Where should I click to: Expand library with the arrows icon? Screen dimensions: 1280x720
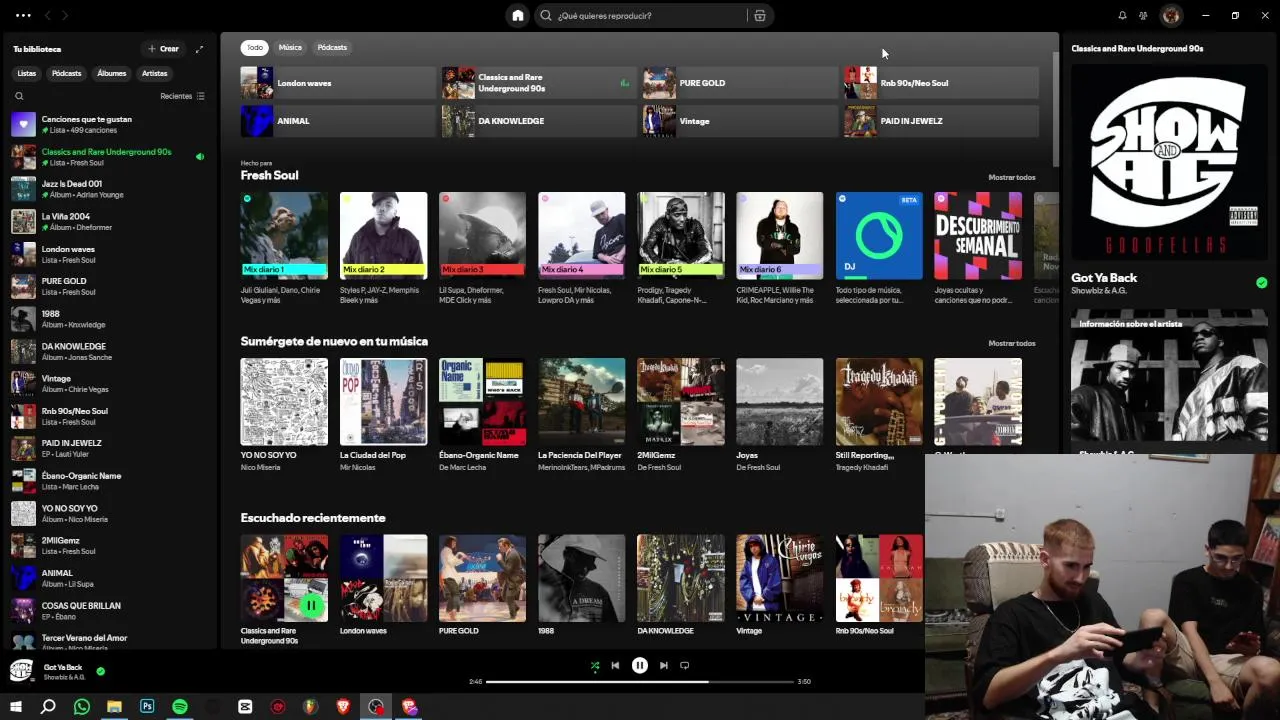coord(199,49)
